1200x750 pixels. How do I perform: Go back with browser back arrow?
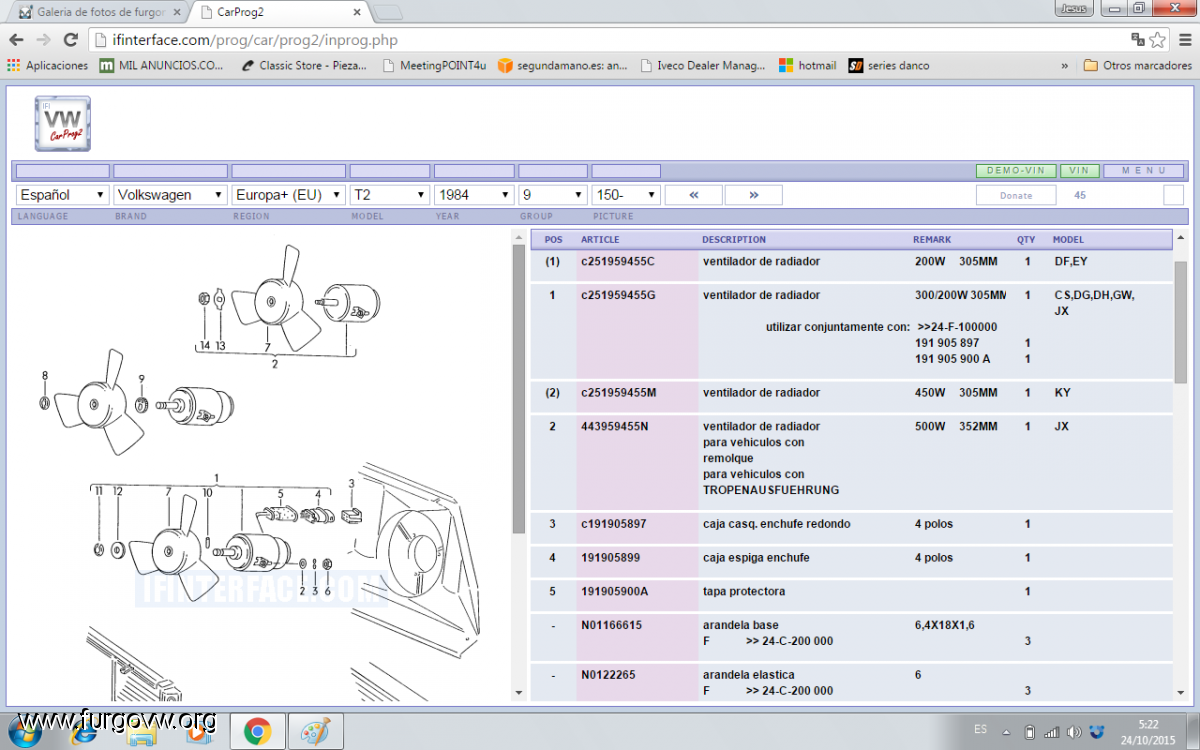pyautogui.click(x=16, y=40)
